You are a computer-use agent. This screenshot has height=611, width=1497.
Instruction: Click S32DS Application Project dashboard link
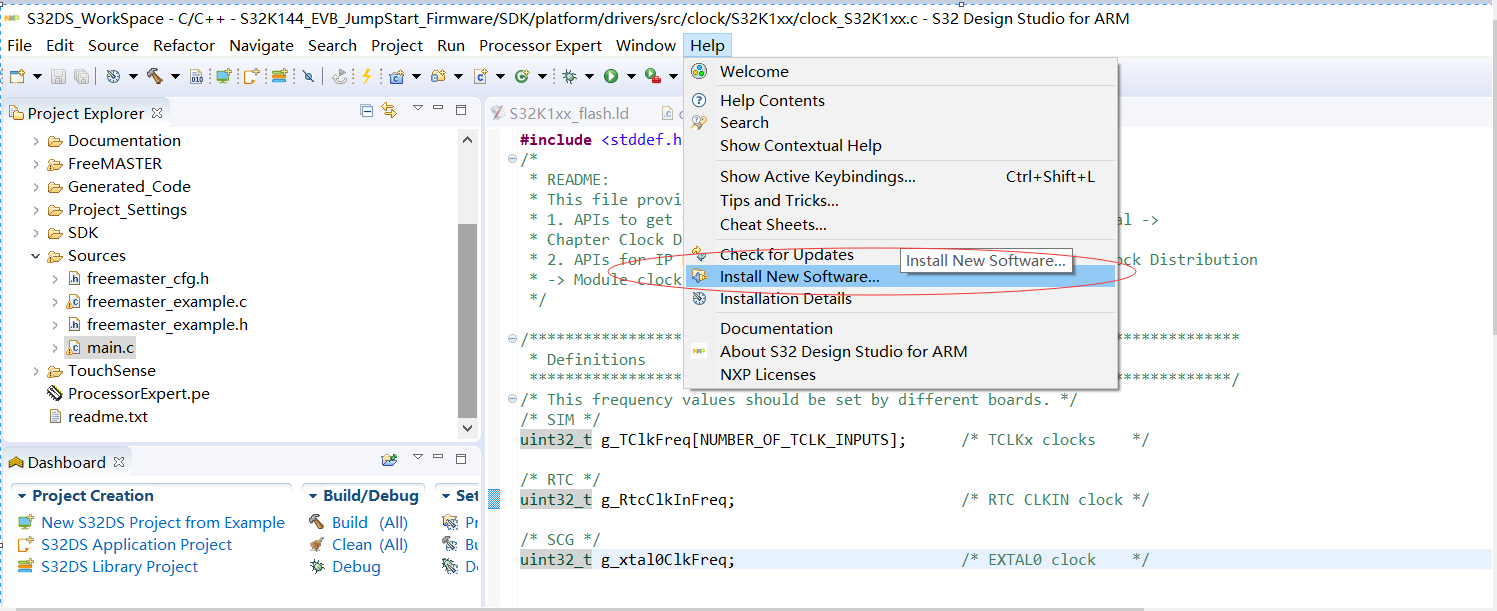(136, 545)
